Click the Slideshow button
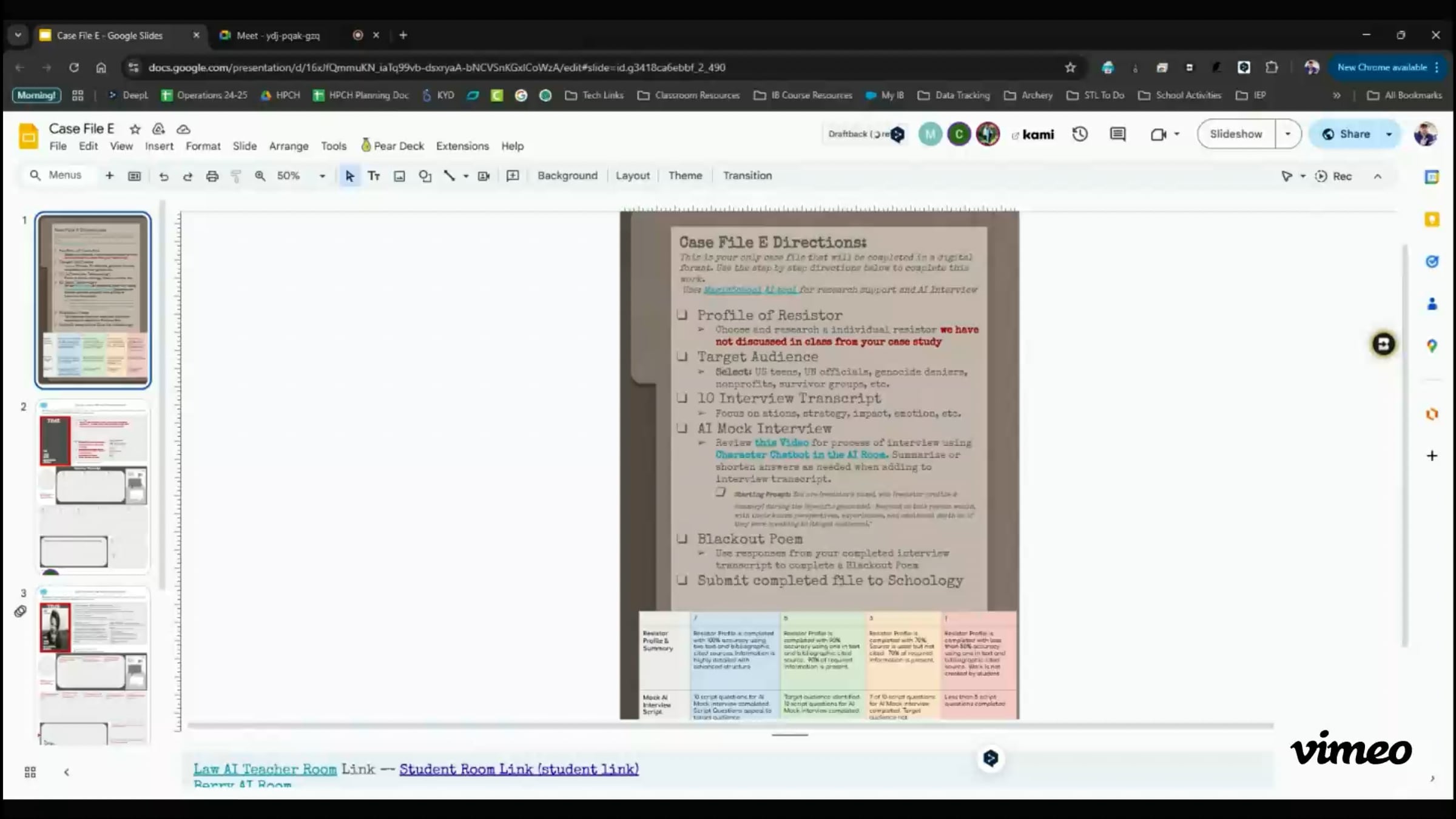Viewport: 1456px width, 819px height. pos(1236,134)
